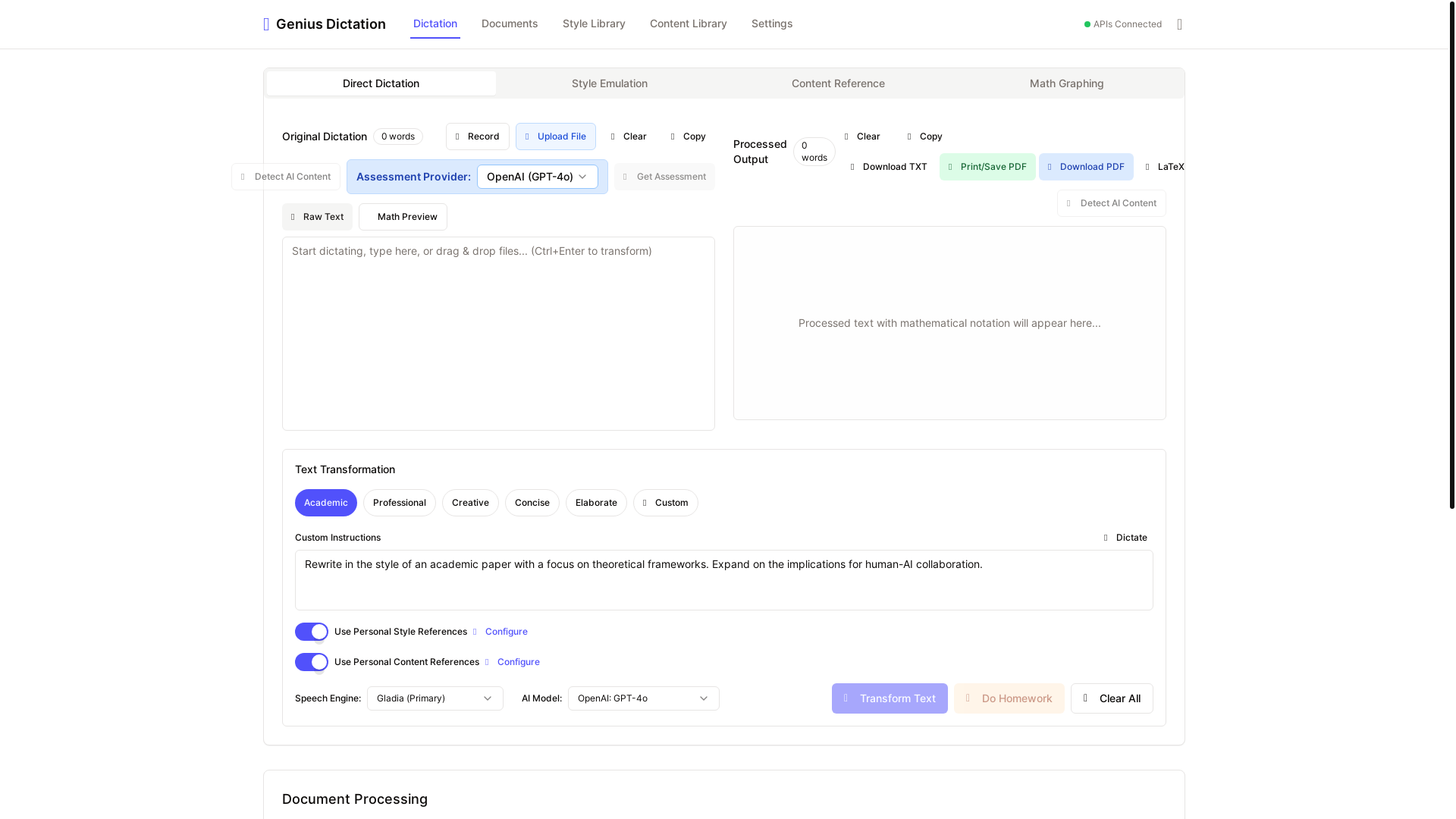Screen dimensions: 1456x819
Task: Click the Record microphone button
Action: coord(478,136)
